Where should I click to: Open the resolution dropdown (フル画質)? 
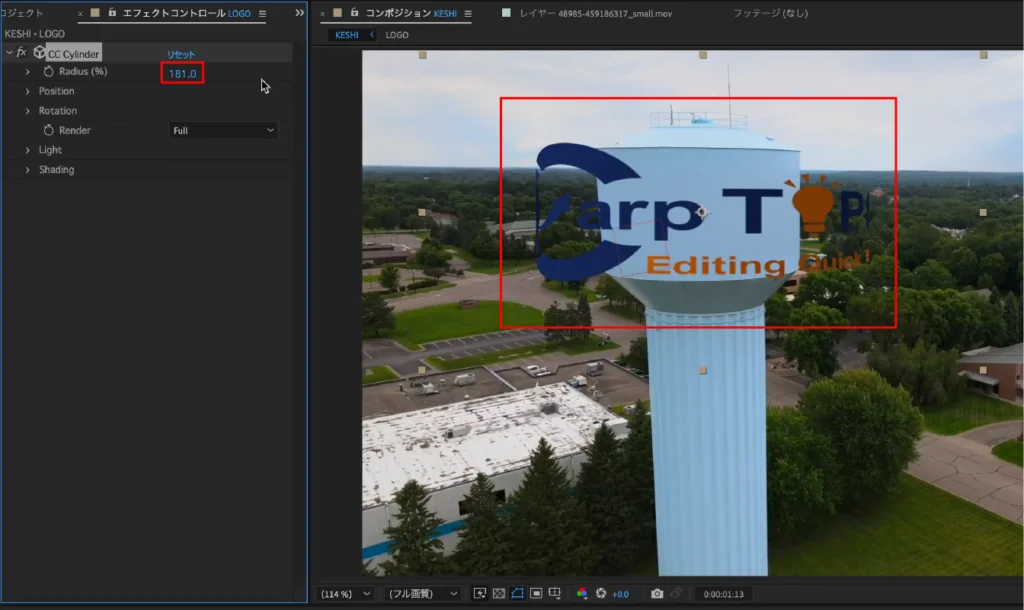(423, 594)
